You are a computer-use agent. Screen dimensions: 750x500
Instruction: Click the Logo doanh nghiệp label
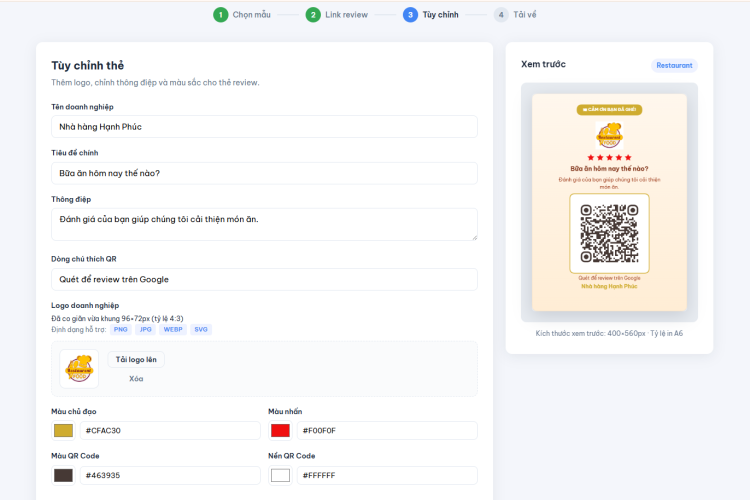click(85, 305)
